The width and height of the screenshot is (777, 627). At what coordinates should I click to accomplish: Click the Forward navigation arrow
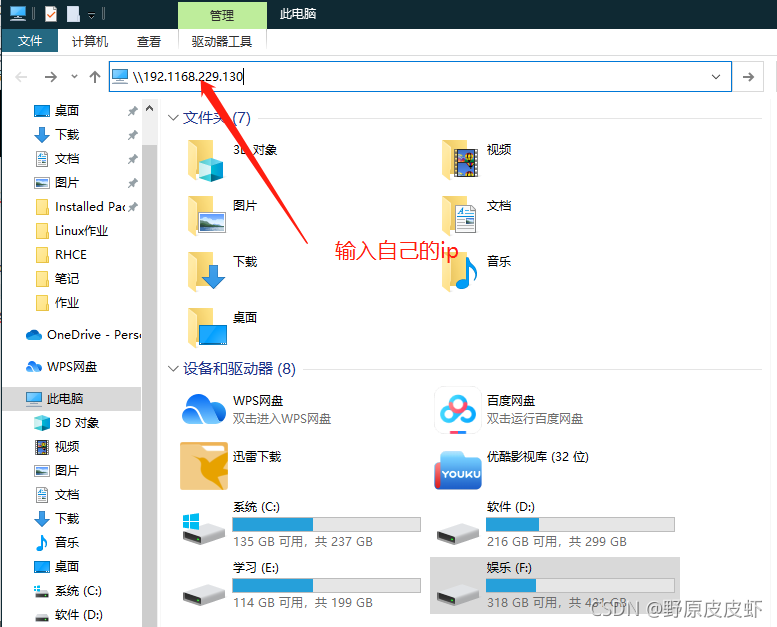50,77
